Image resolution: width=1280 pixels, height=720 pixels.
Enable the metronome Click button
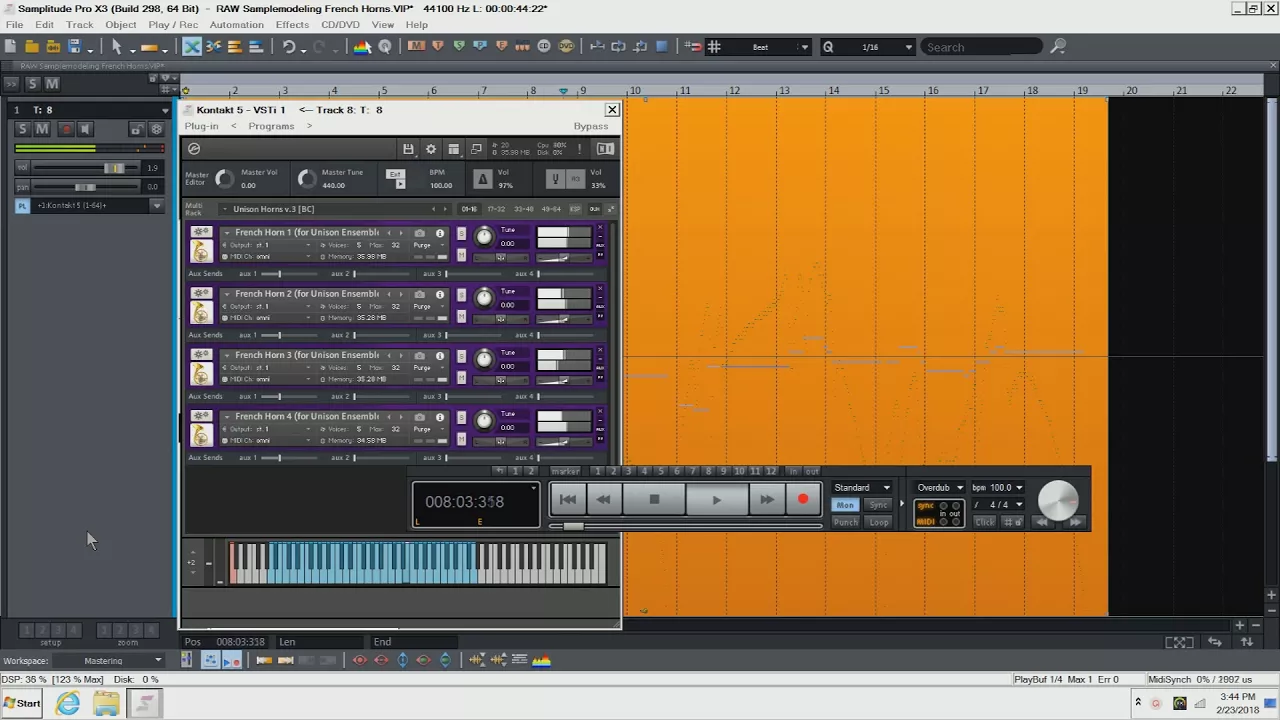click(x=985, y=522)
